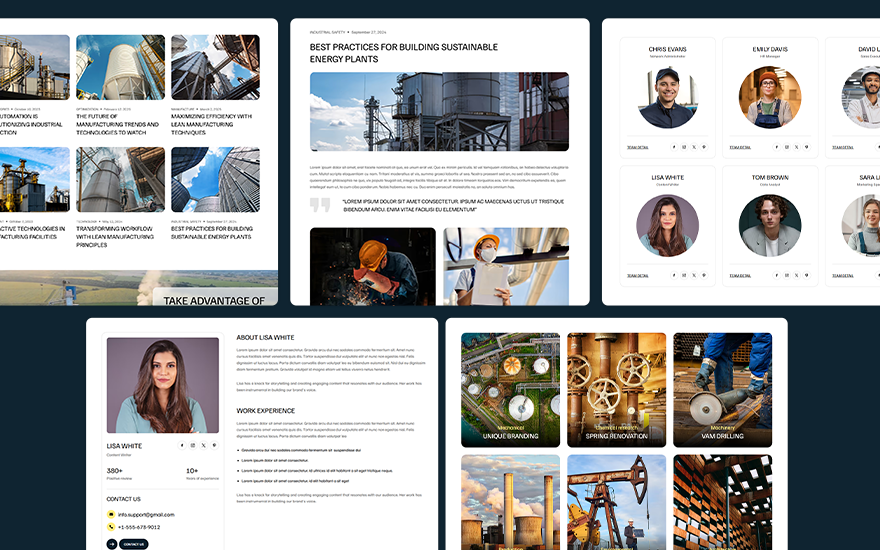Click Tom Brown's X (Twitter) icon

[797, 276]
